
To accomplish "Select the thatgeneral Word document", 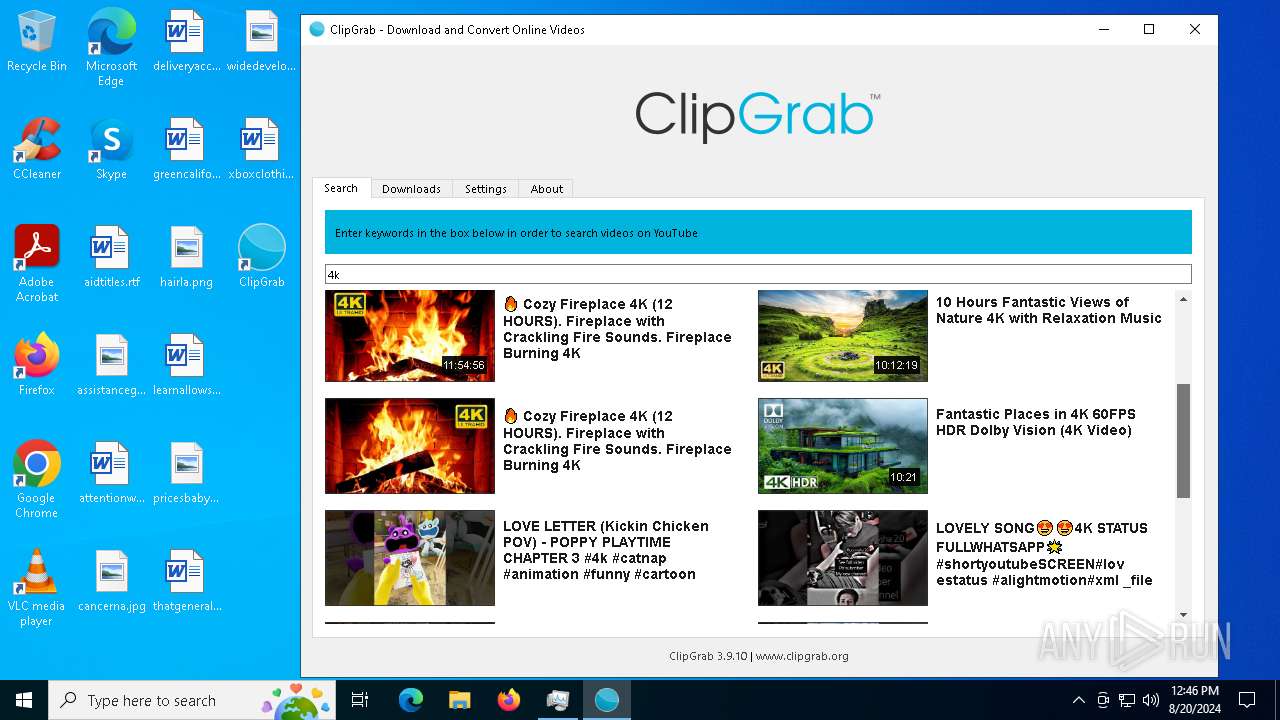I will point(186,582).
